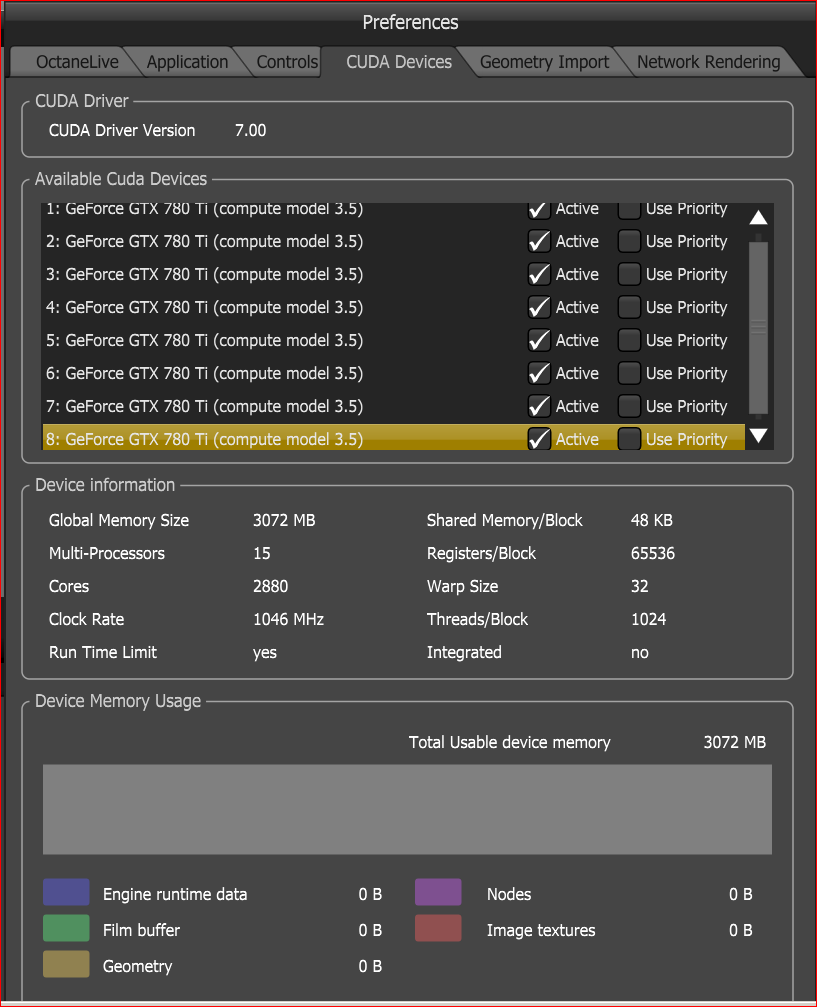This screenshot has width=817, height=1007.
Task: Select device row 3: GeForce GTX 780 Ti
Action: tap(393, 274)
